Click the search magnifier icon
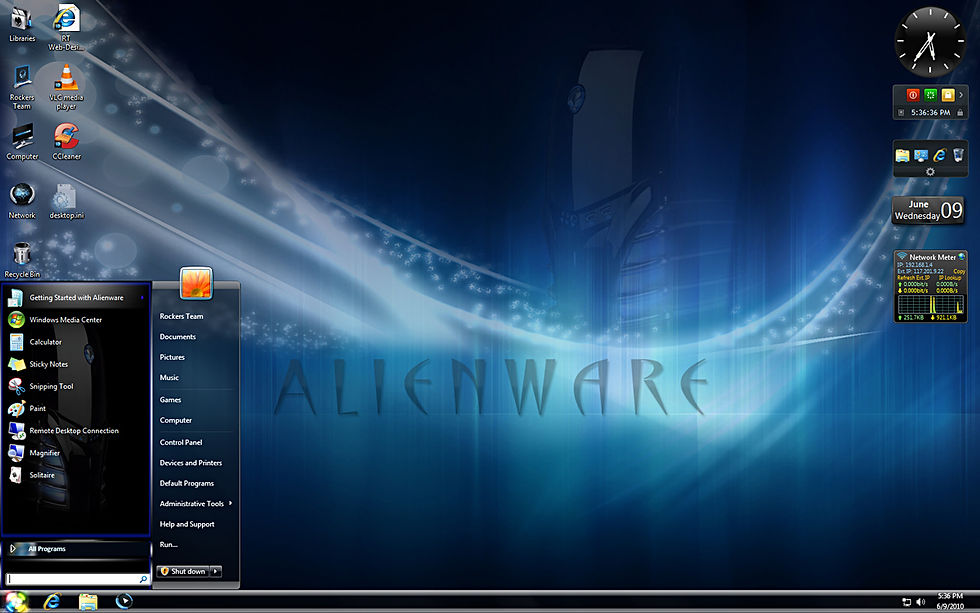The width and height of the screenshot is (980, 613). (x=143, y=579)
